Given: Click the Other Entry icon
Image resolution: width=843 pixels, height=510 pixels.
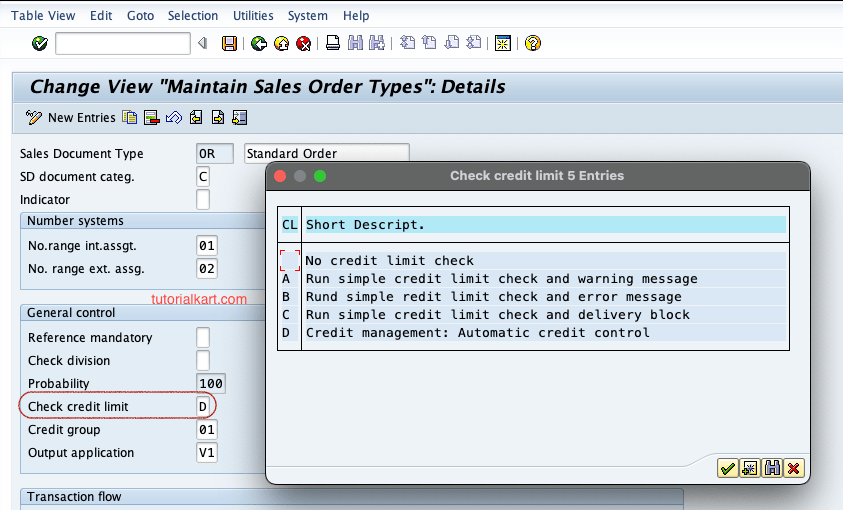Looking at the screenshot, I should coord(239,117).
